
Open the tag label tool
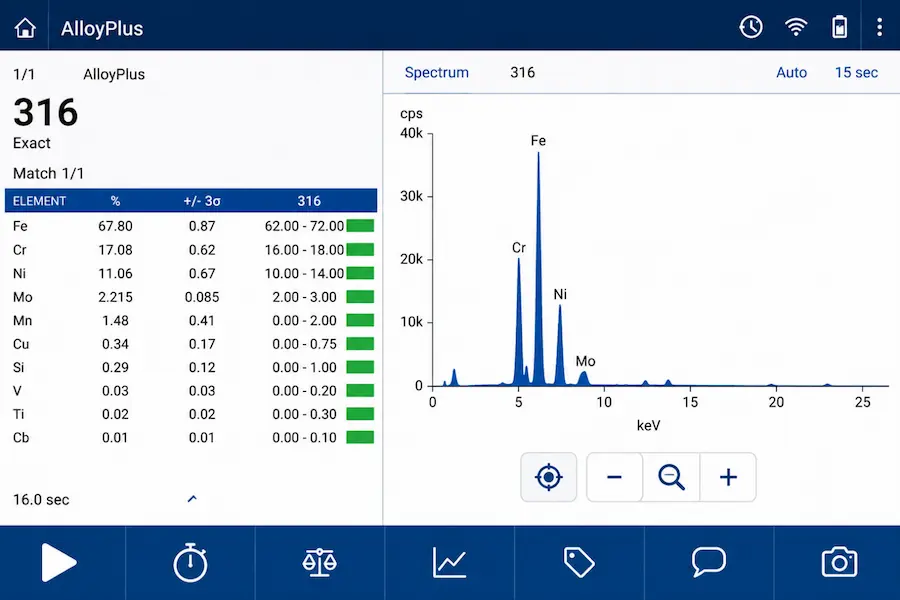pos(579,563)
